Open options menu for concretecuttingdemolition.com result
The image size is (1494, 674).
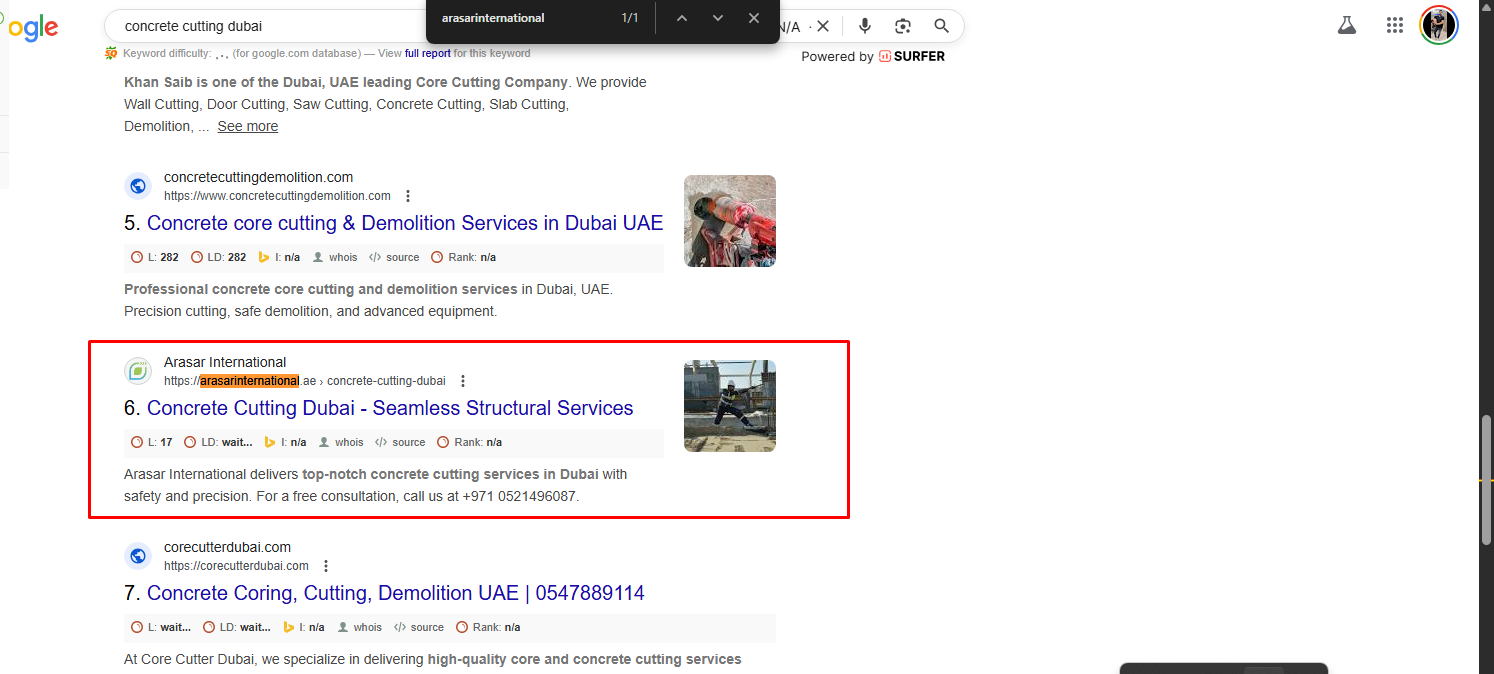(407, 196)
